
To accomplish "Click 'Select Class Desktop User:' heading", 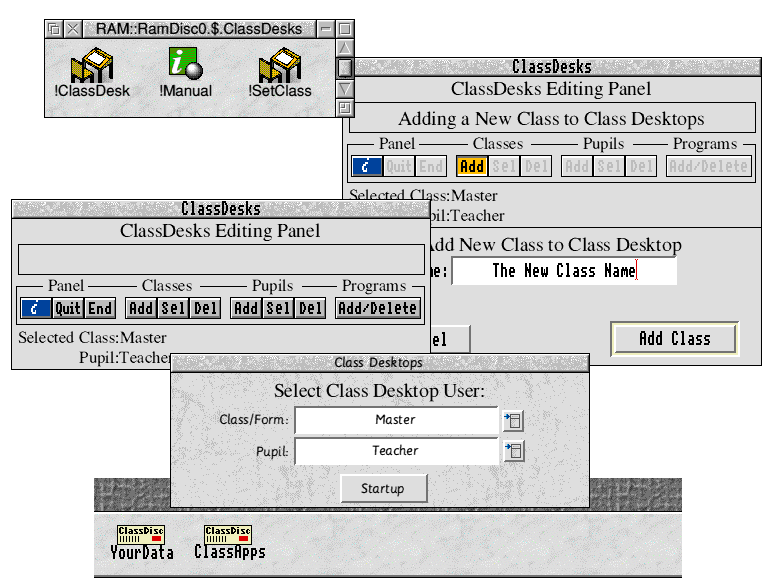I will point(379,391).
